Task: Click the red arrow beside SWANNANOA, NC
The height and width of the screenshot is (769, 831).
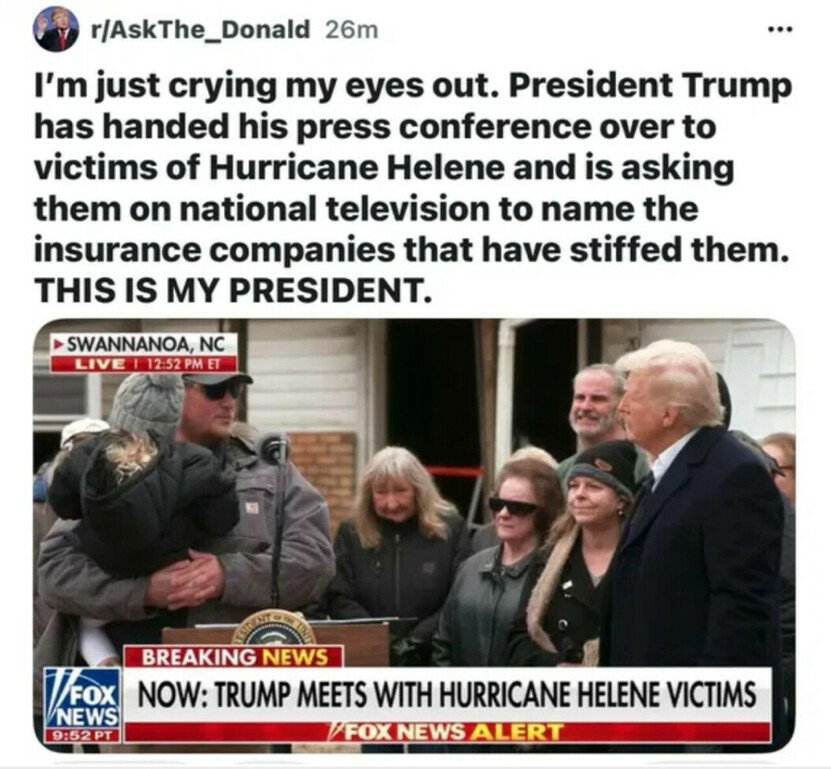Action: (x=59, y=345)
